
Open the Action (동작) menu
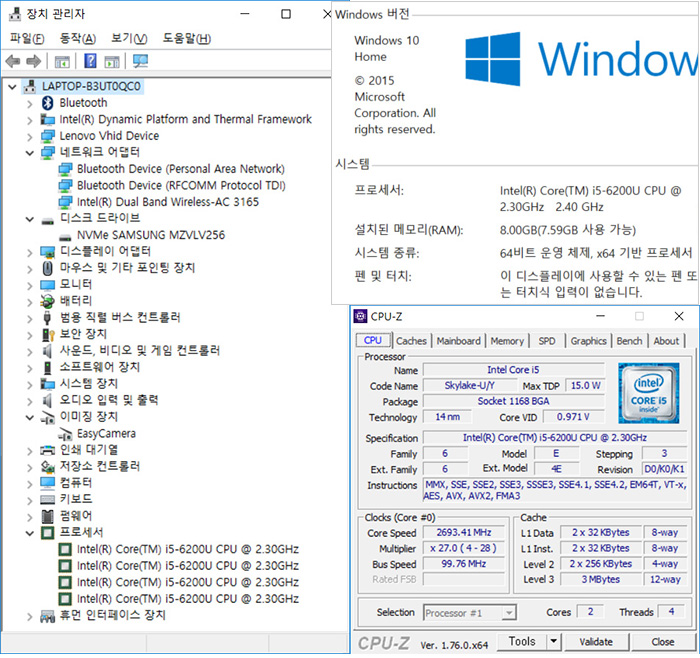[x=78, y=38]
